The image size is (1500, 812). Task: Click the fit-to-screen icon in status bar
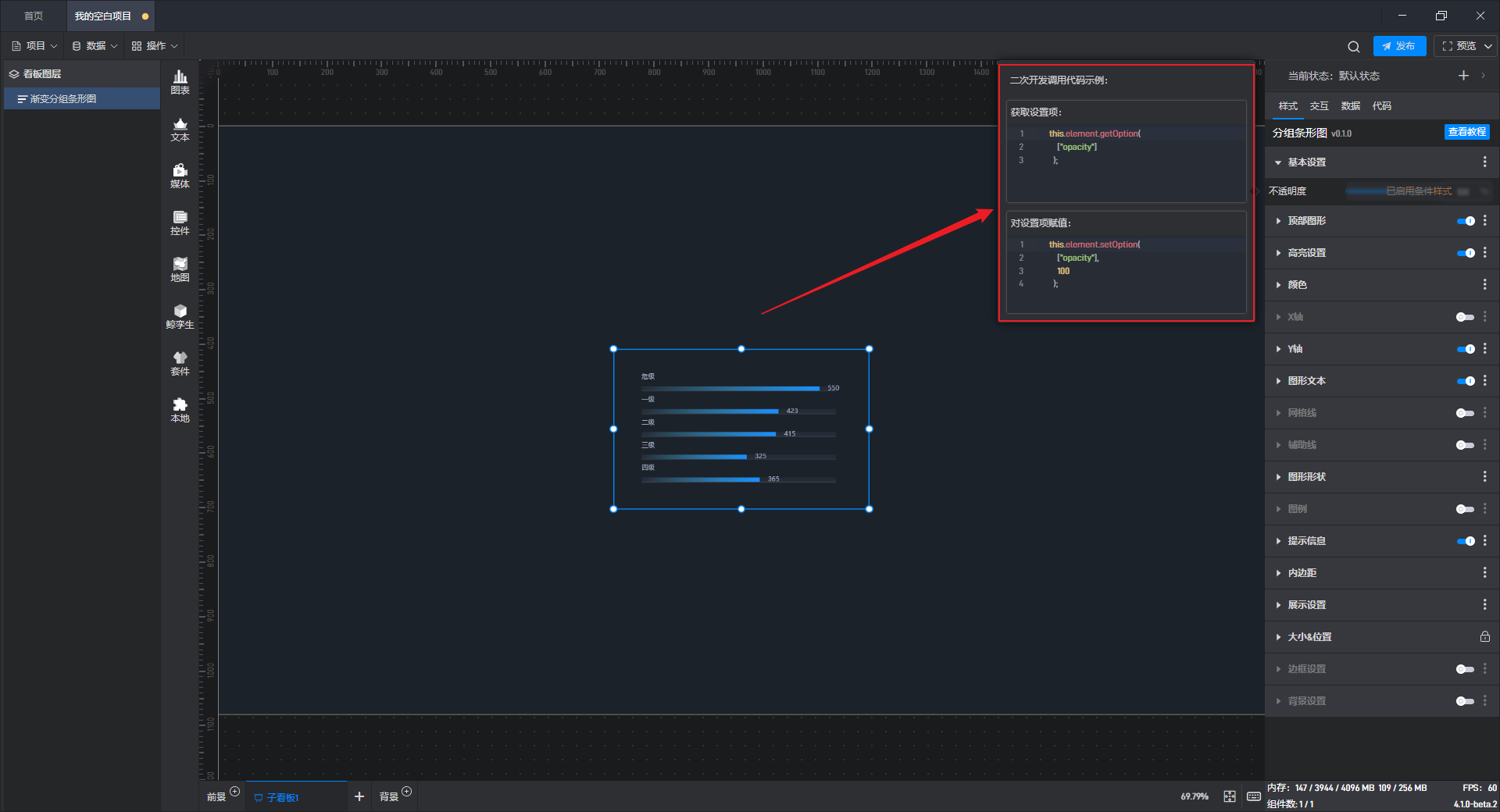coord(1230,796)
